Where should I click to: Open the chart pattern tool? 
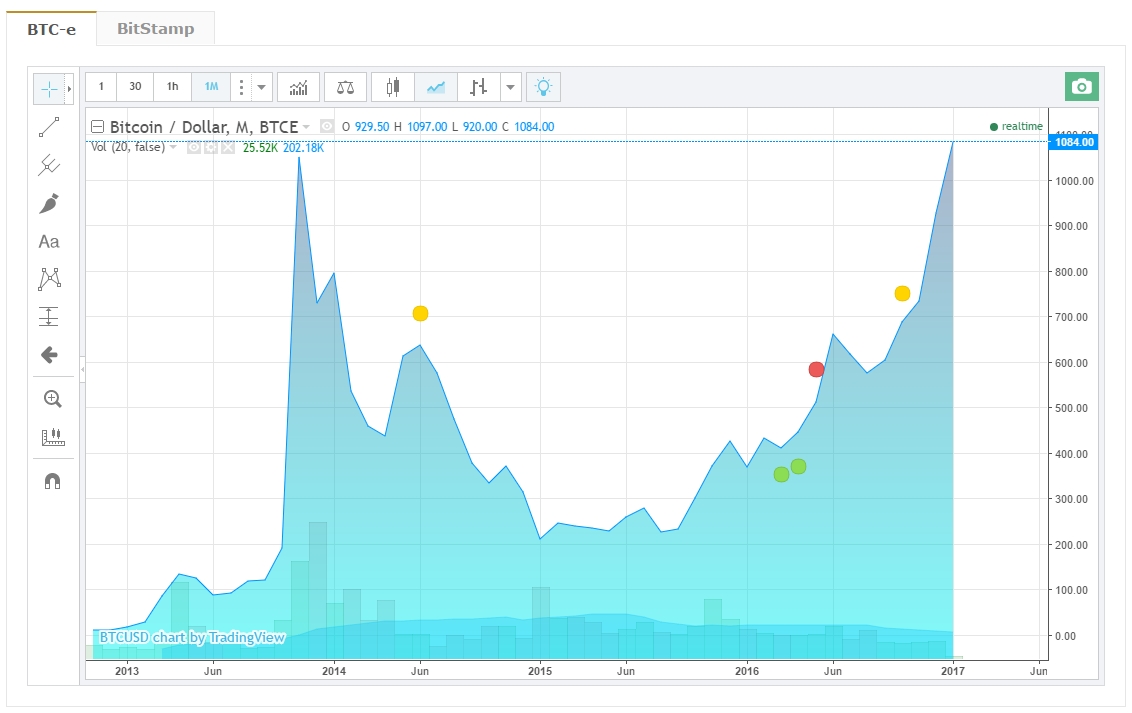point(49,279)
